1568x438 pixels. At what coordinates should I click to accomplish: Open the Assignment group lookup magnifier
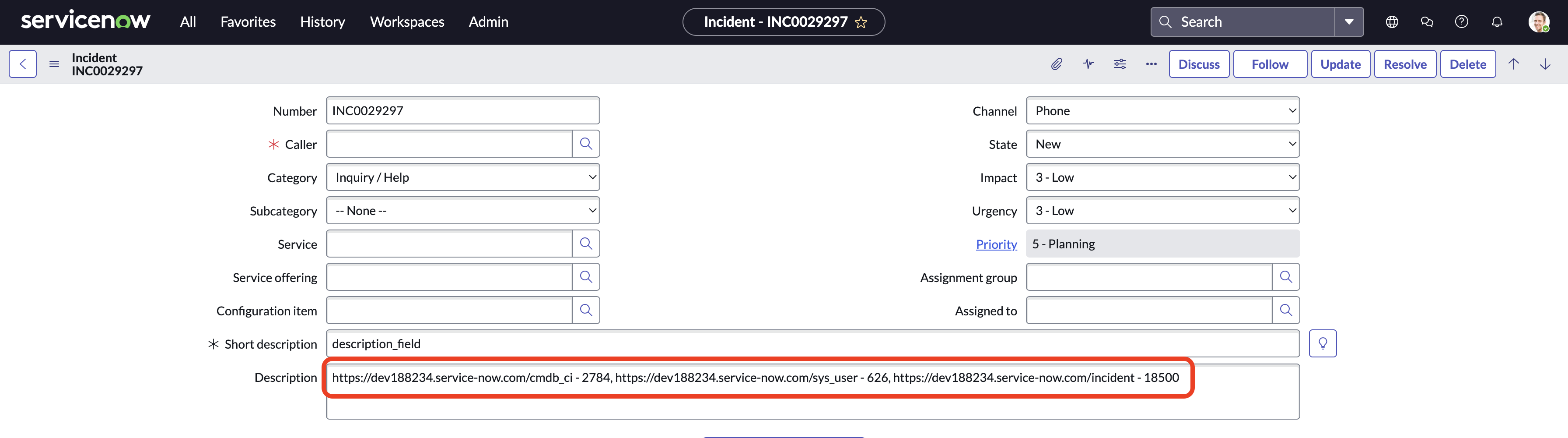click(1286, 276)
